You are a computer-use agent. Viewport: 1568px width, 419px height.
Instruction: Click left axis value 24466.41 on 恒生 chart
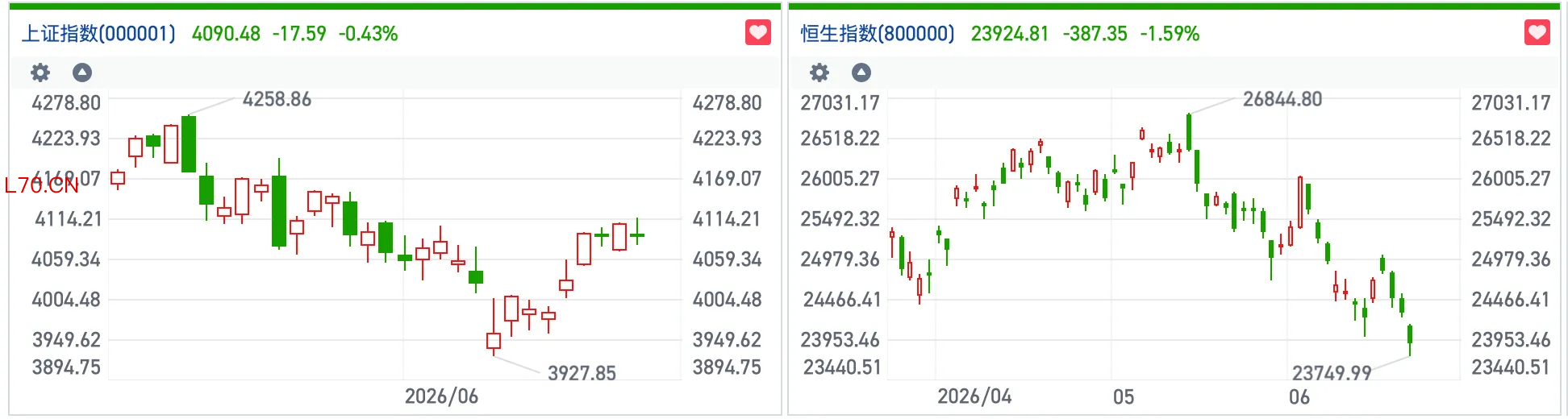[x=841, y=300]
